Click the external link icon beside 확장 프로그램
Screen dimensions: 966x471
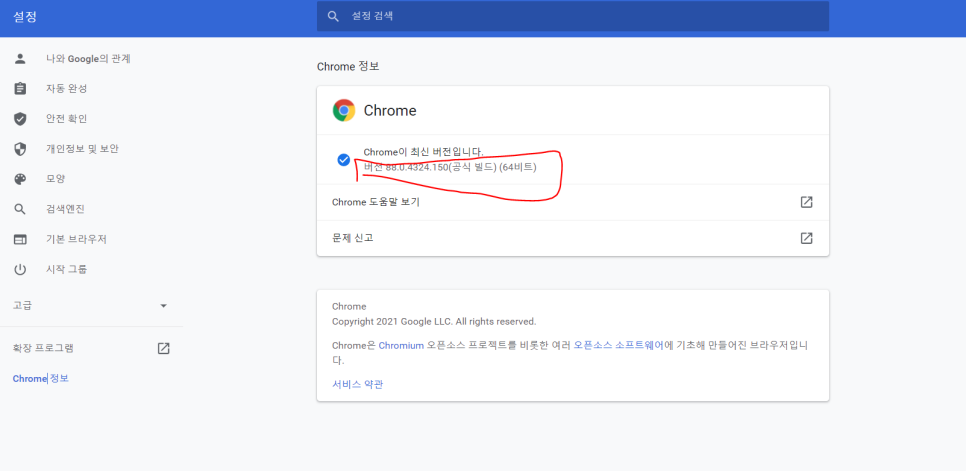tap(163, 348)
